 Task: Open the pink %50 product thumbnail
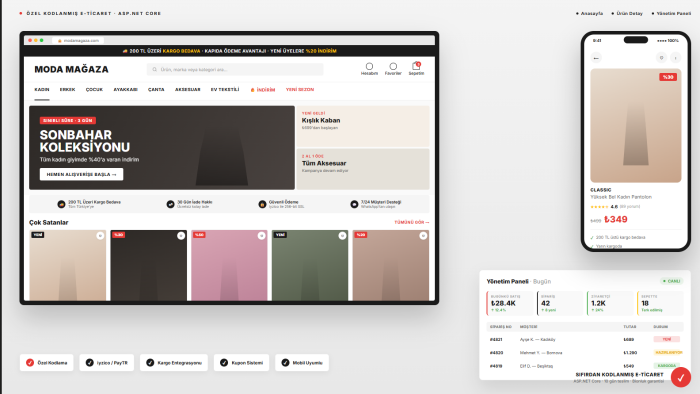pyautogui.click(x=229, y=265)
